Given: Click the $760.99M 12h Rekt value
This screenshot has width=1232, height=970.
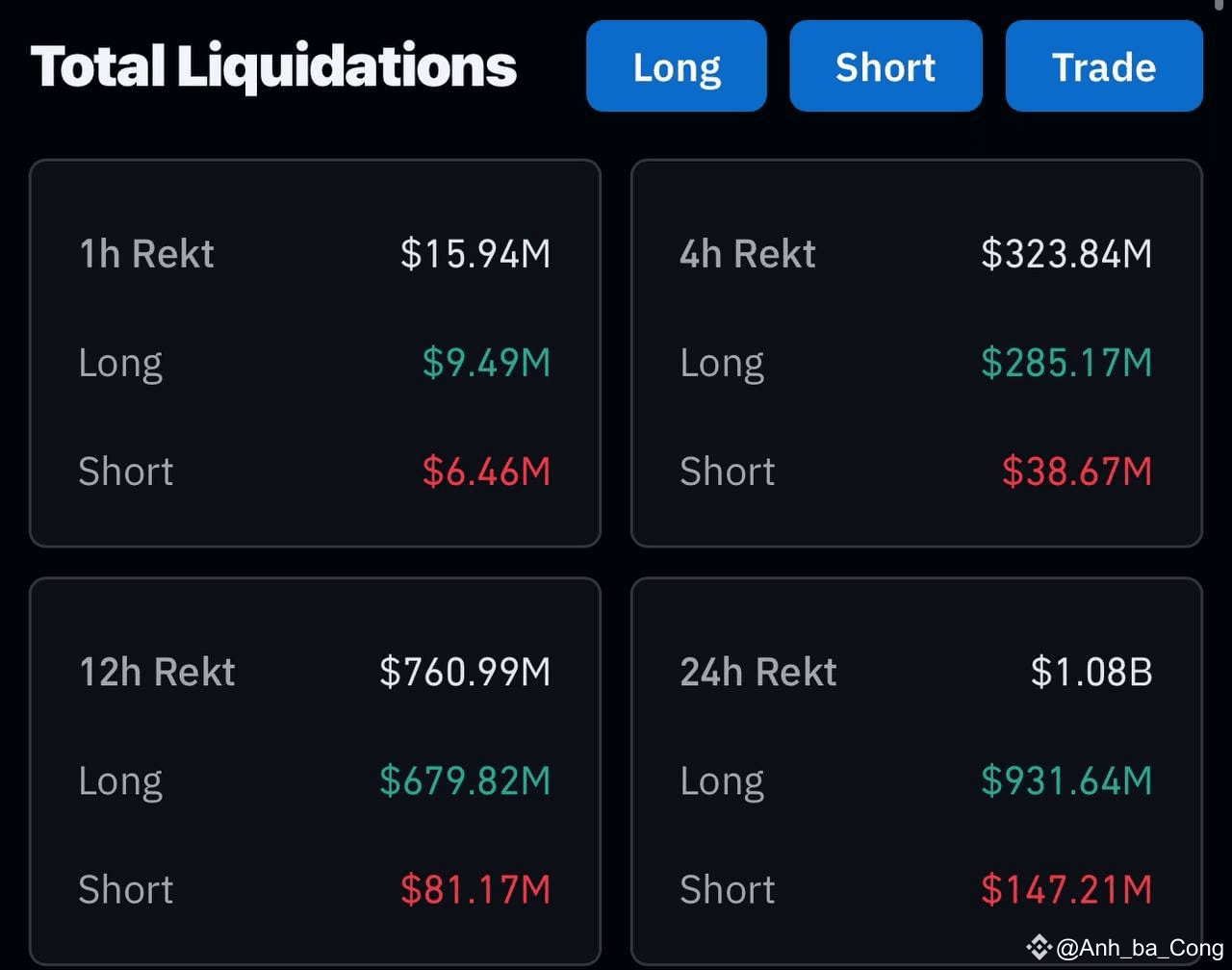Looking at the screenshot, I should point(466,672).
